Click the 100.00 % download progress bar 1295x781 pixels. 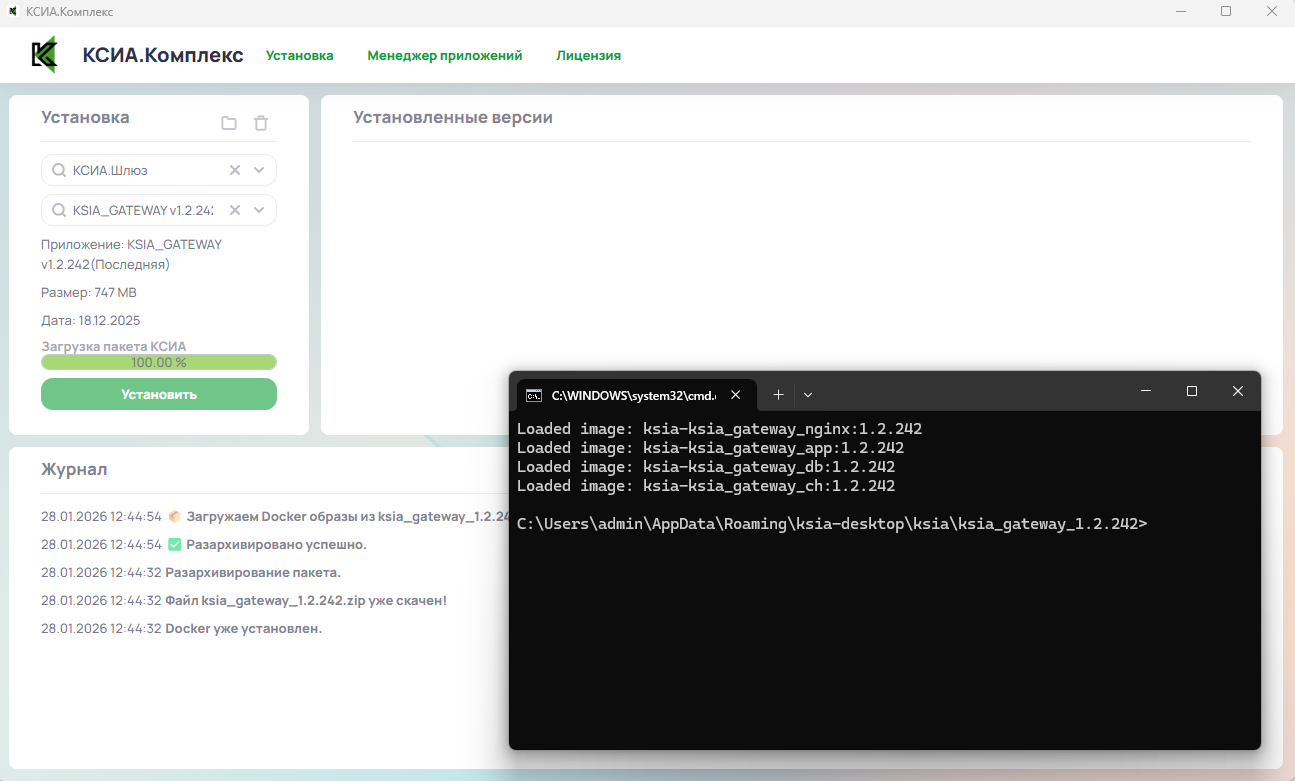[159, 362]
